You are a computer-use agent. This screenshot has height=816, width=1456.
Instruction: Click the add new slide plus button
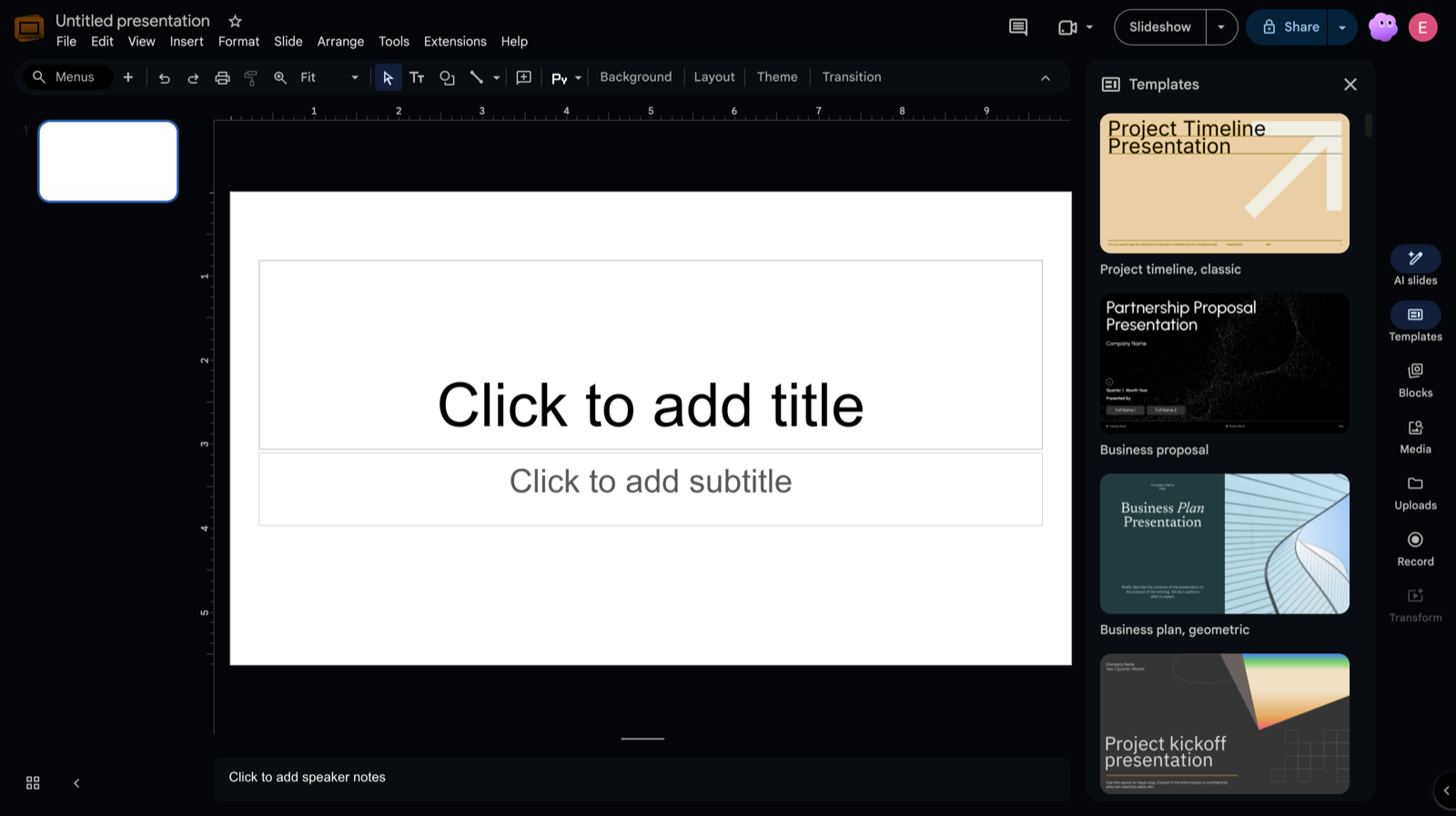coord(128,78)
